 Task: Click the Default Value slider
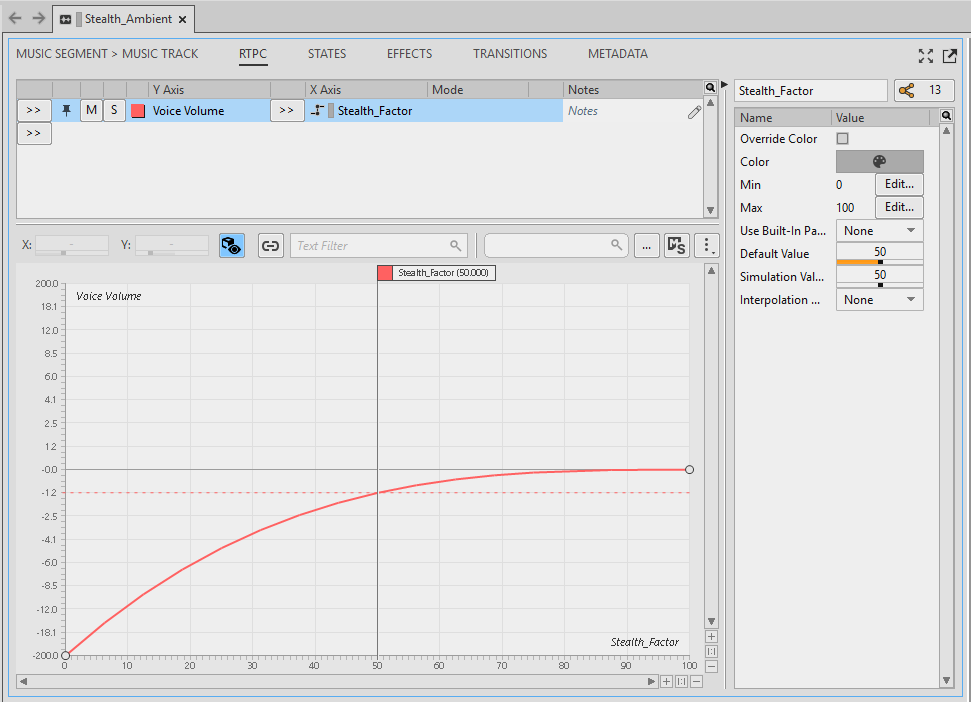pos(879,254)
